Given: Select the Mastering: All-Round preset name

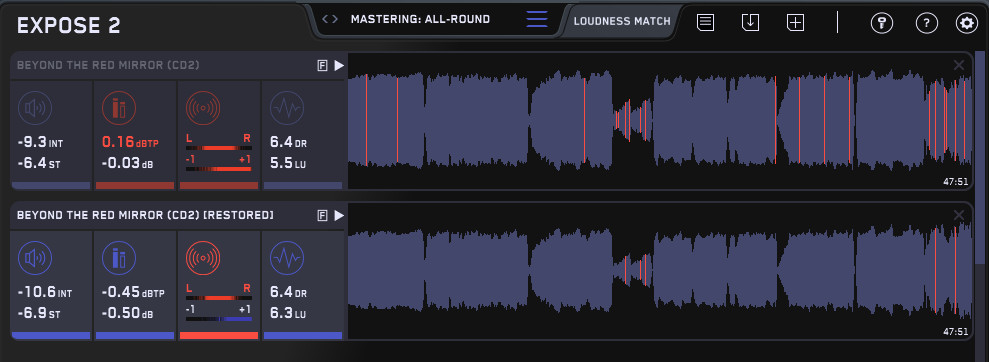Looking at the screenshot, I should pos(420,19).
